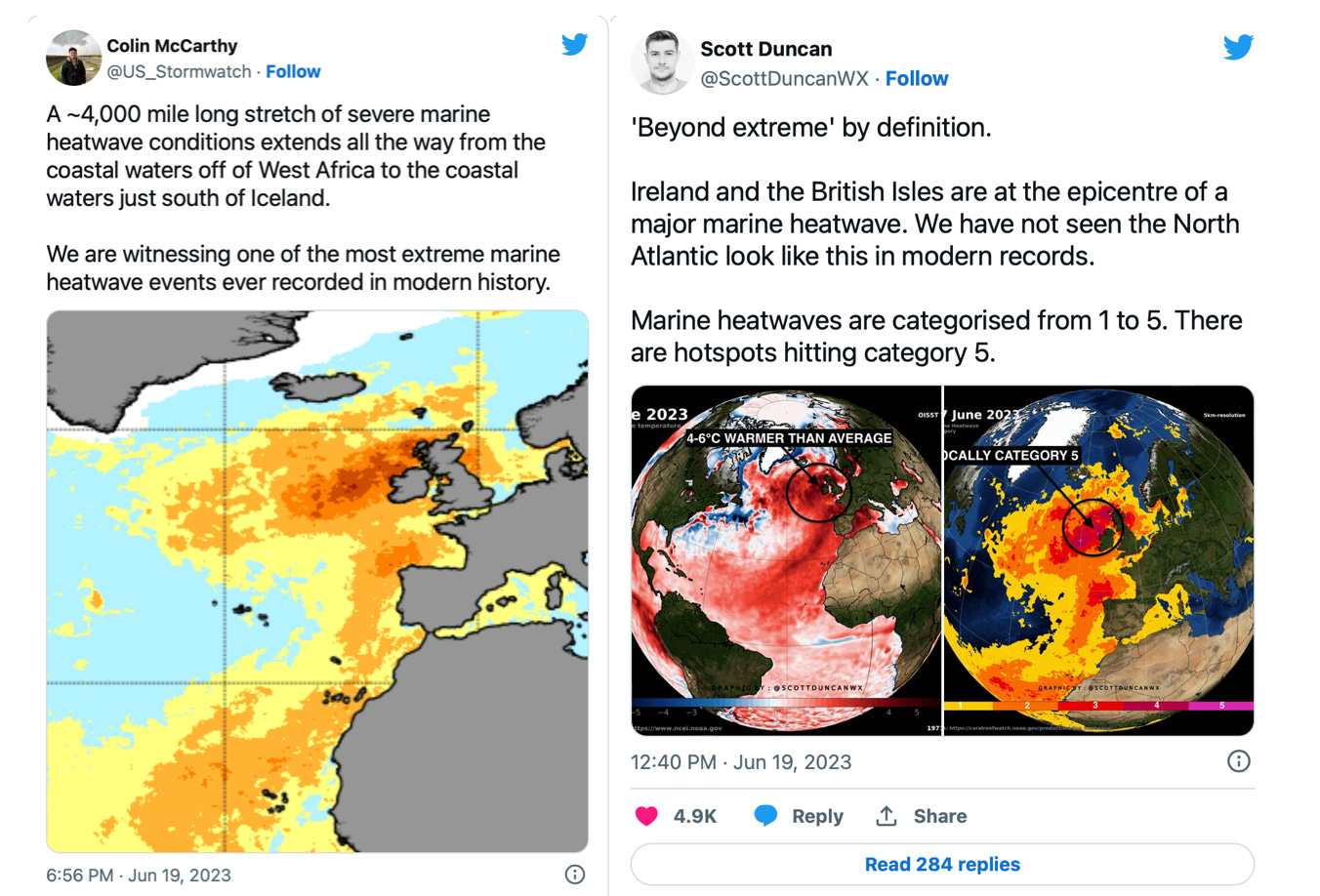Follow the @ScottDuncanWX account
Image resolution: width=1320 pixels, height=896 pixels.
916,78
